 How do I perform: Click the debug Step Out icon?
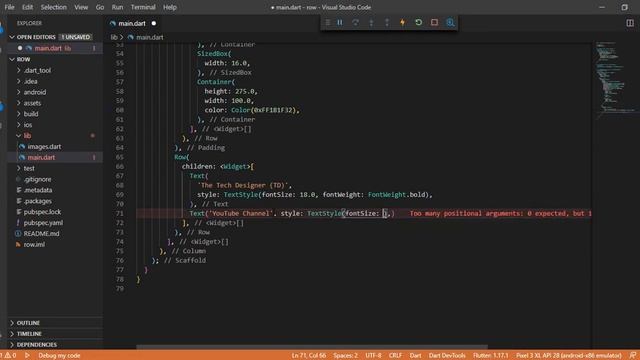[387, 22]
